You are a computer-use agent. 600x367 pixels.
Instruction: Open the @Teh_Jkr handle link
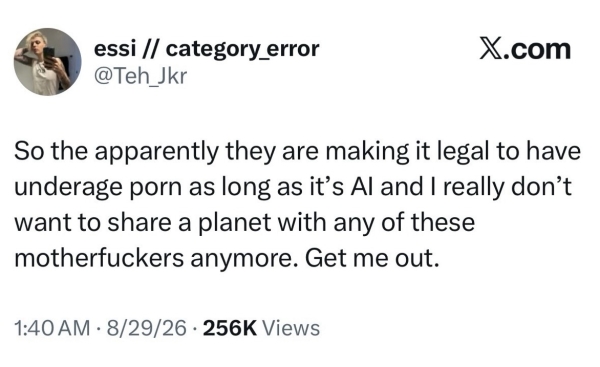coord(140,76)
